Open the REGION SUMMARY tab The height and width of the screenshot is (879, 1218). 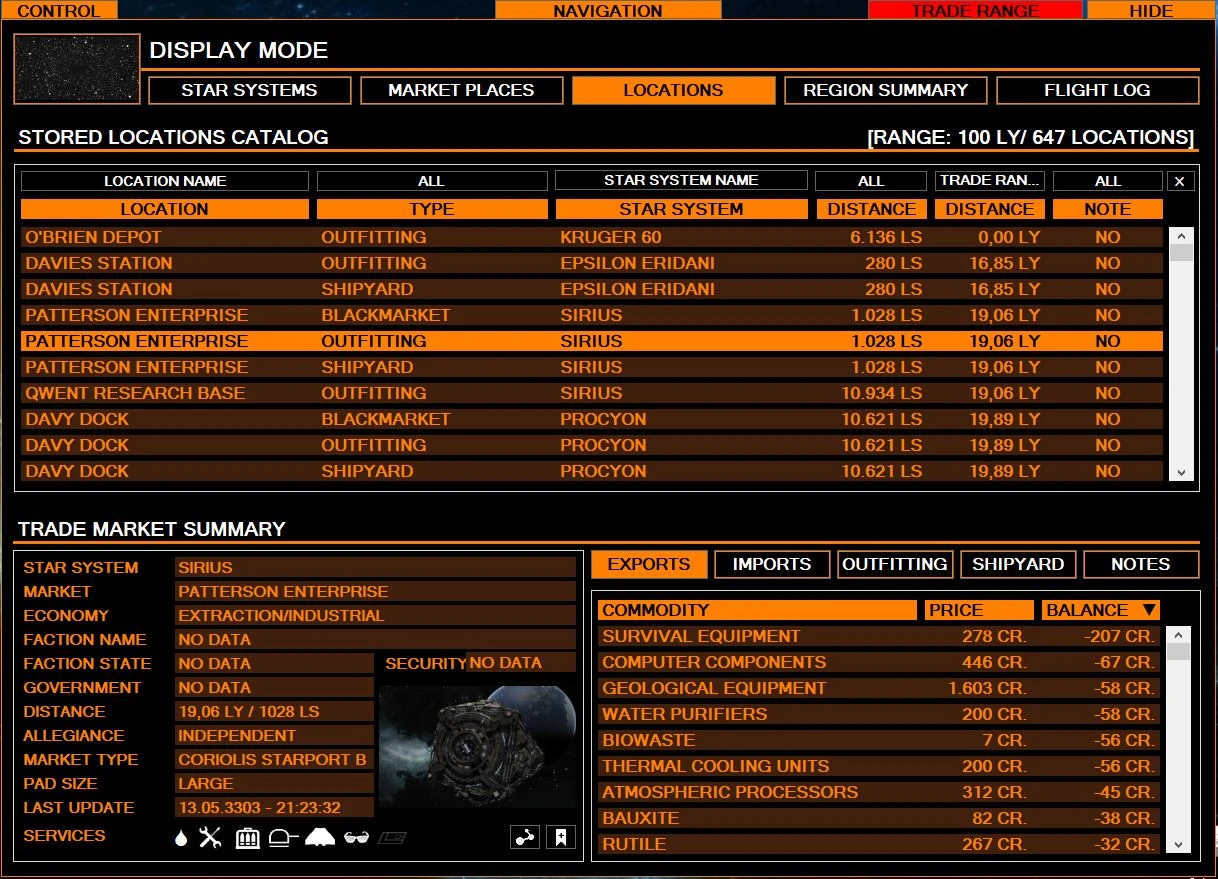pos(885,90)
